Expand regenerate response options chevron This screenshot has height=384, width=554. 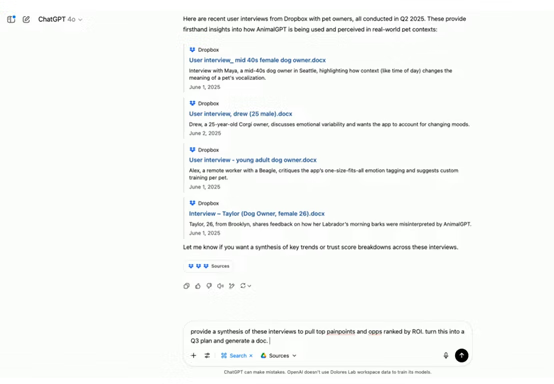[249, 286]
